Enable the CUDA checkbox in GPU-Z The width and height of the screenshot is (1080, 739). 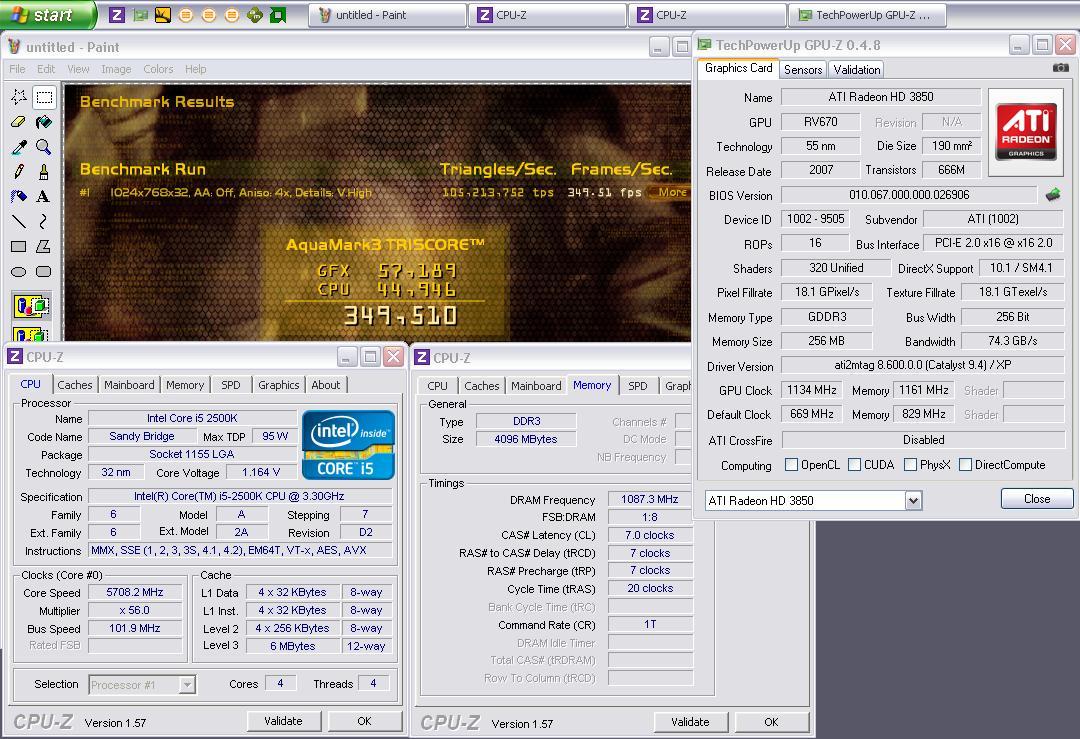(855, 465)
